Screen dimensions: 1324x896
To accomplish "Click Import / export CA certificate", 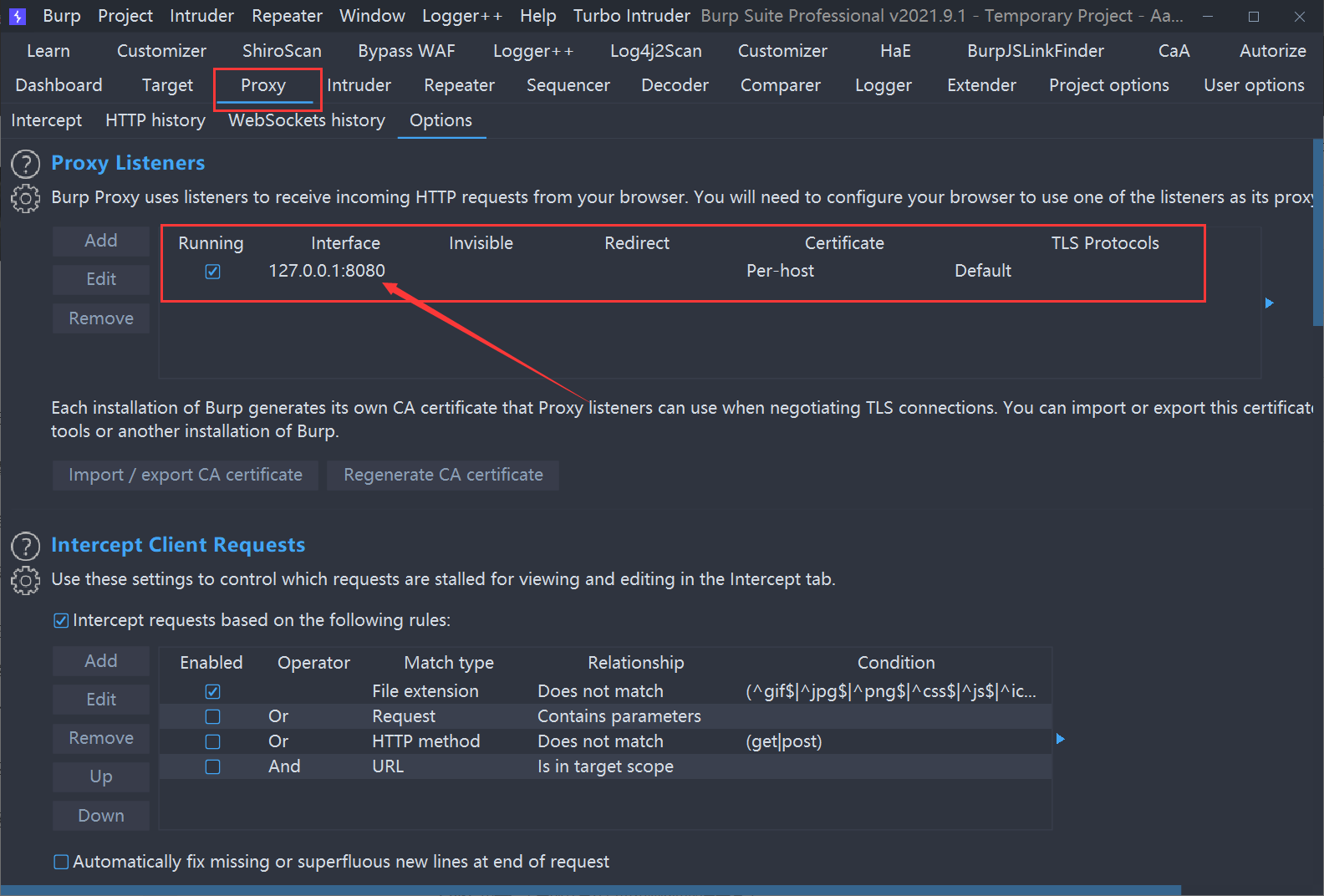I will click(x=186, y=475).
